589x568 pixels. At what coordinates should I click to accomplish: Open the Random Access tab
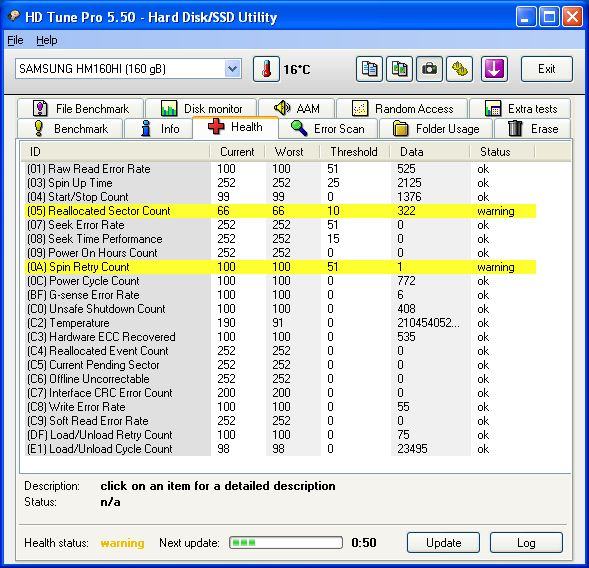tap(402, 109)
